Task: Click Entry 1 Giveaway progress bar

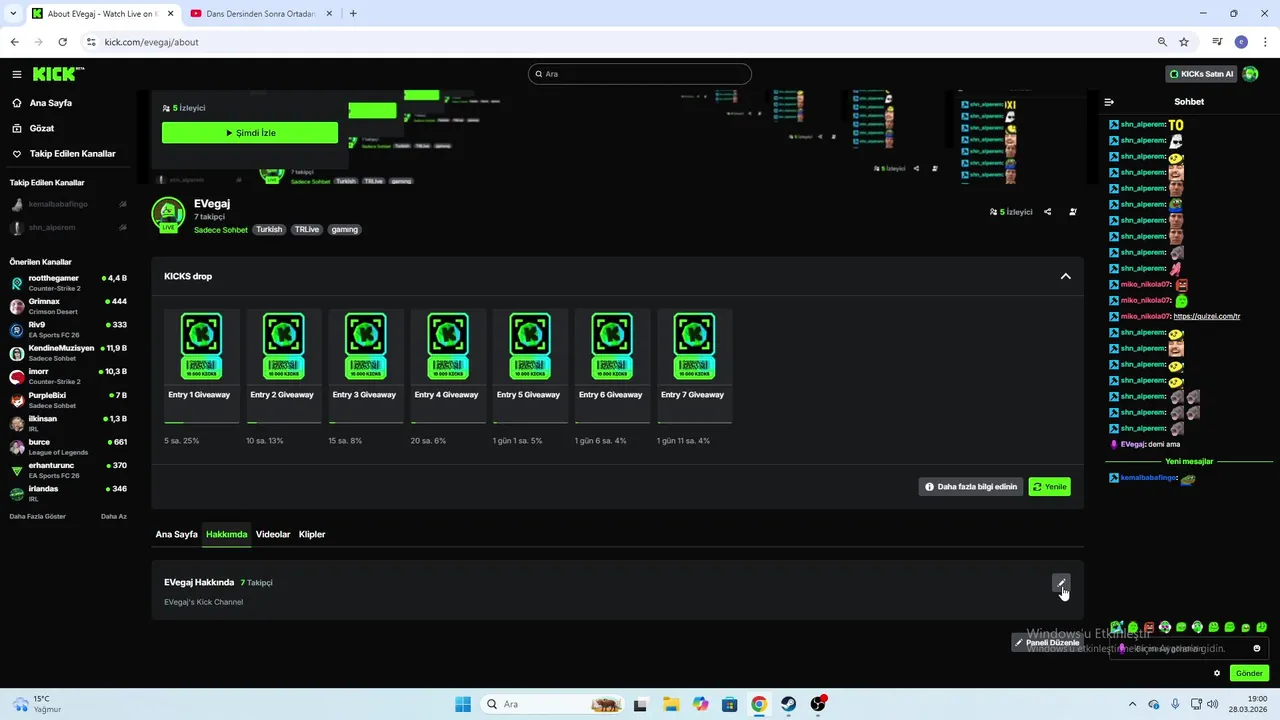Action: pos(201,423)
